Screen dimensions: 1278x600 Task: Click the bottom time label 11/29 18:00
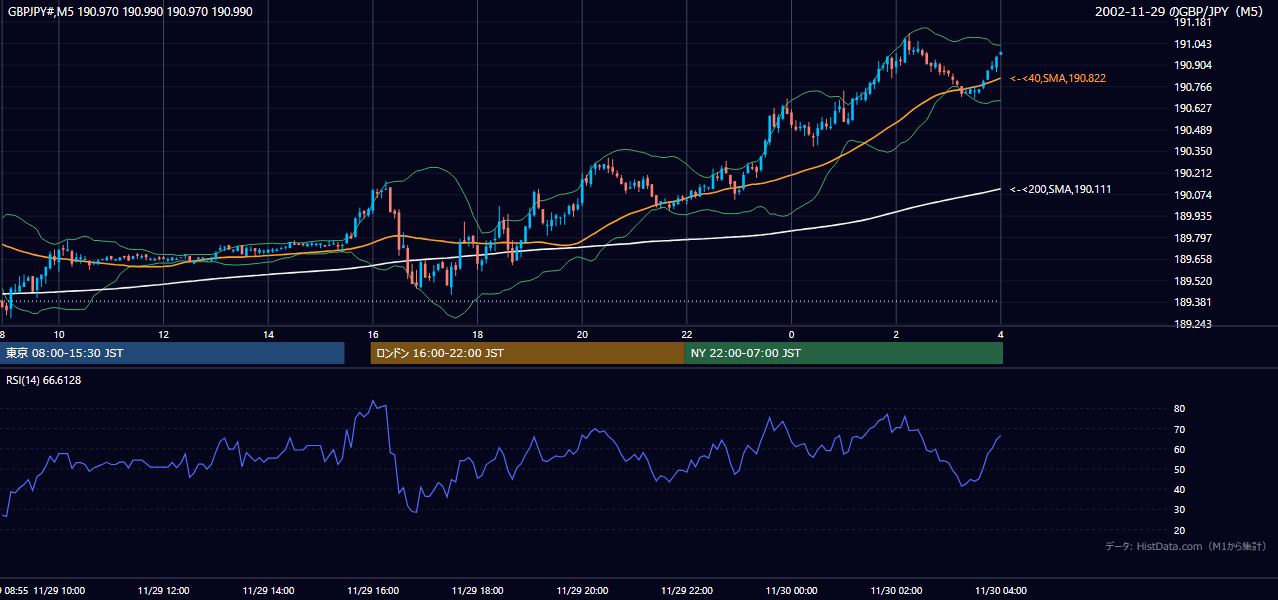pyautogui.click(x=477, y=590)
